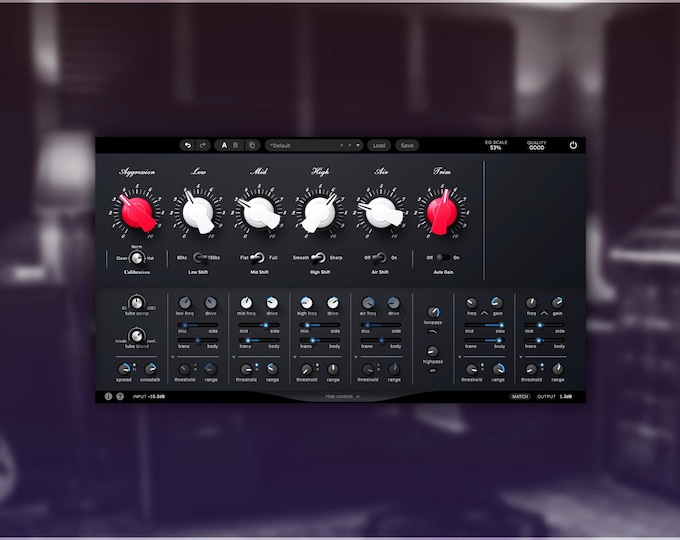The width and height of the screenshot is (680, 540).
Task: Flip the High Shift Smooth/Sharp switch
Action: click(318, 258)
